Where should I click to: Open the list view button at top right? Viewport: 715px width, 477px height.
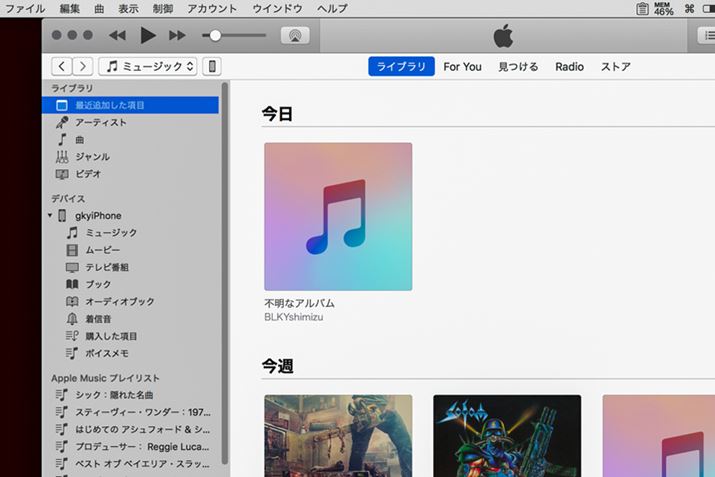704,35
